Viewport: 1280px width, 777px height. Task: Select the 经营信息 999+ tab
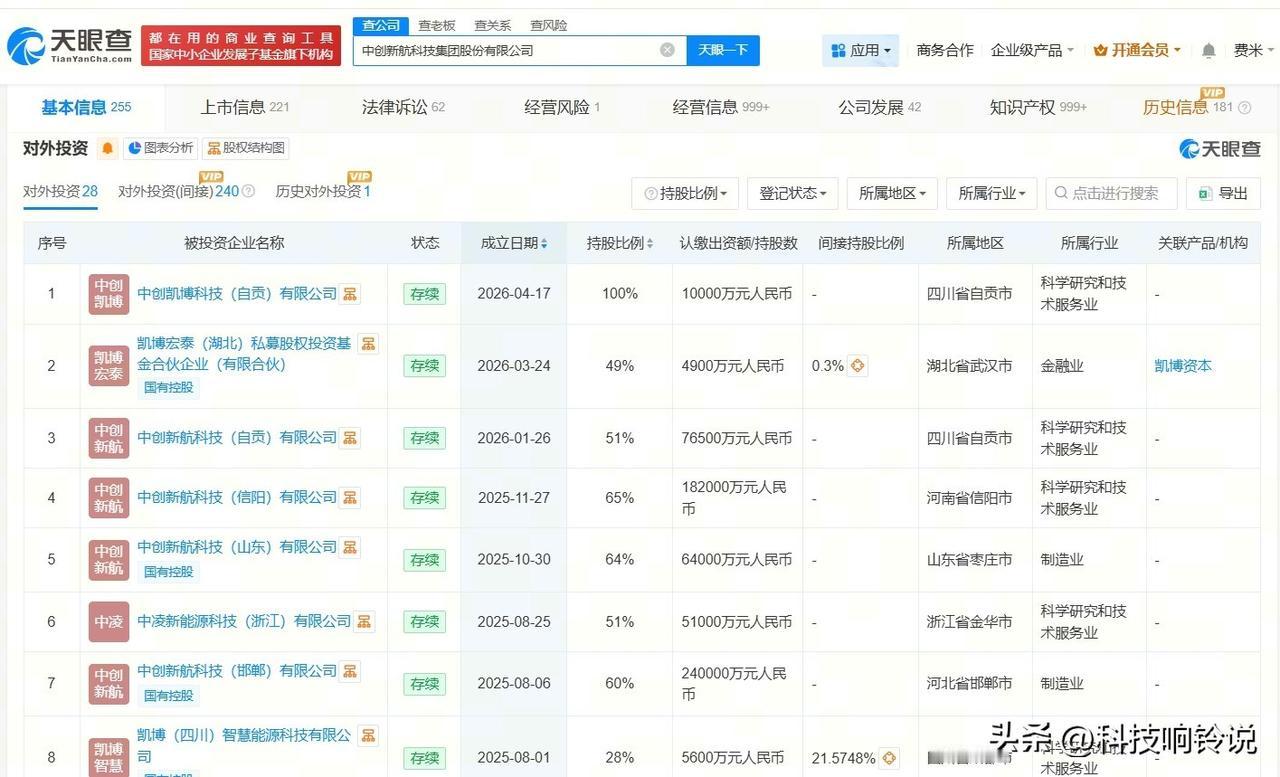(x=721, y=107)
